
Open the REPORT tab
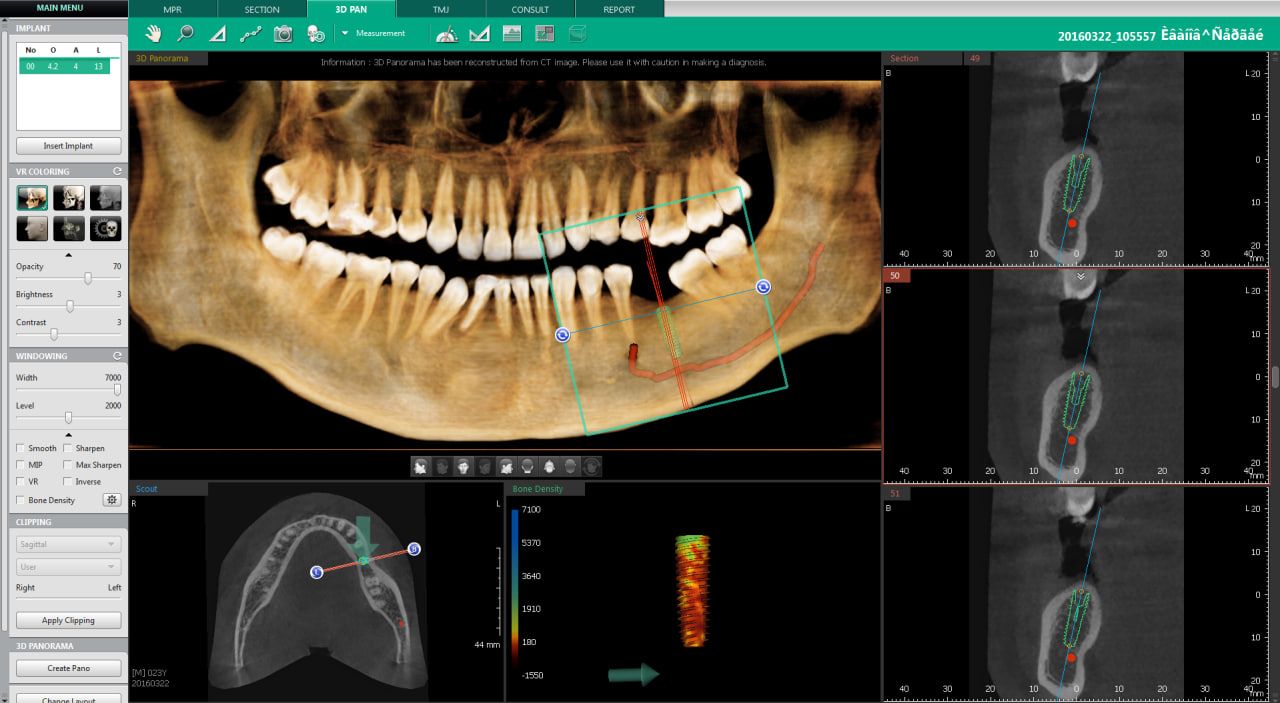[x=619, y=9]
